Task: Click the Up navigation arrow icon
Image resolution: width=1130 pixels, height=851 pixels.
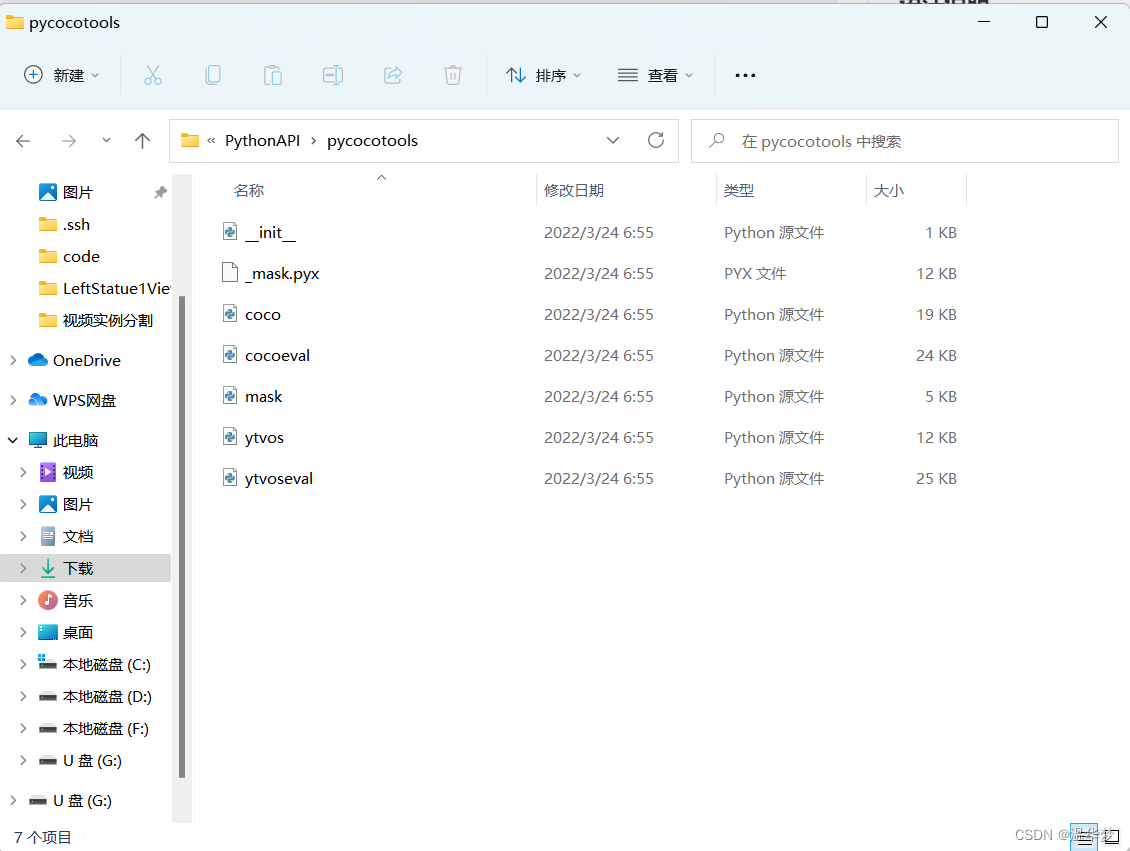Action: click(142, 140)
